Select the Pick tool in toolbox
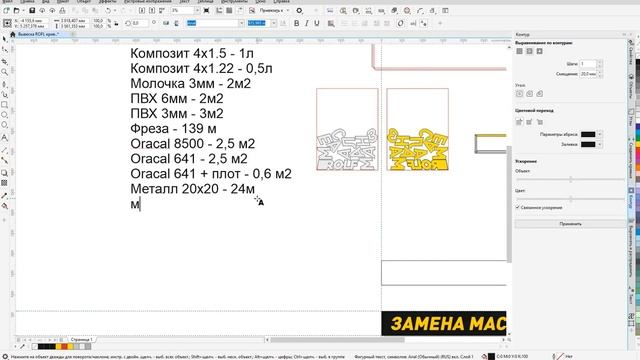Viewport: 640px width, 360px height. [4, 39]
